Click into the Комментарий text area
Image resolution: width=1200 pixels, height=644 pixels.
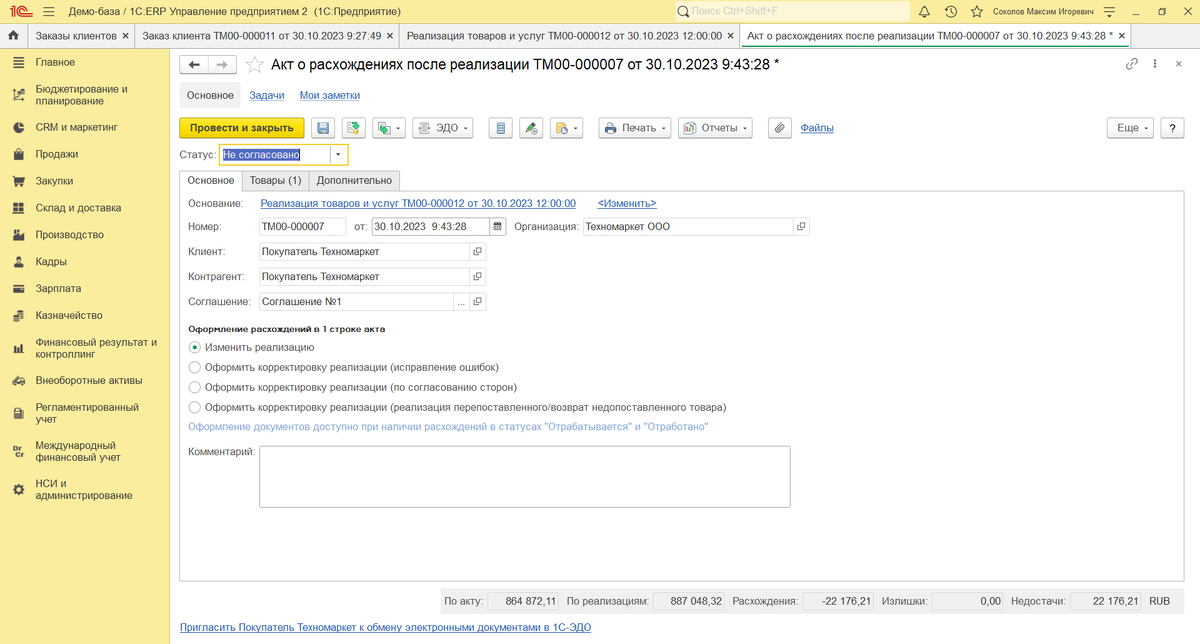(x=525, y=477)
